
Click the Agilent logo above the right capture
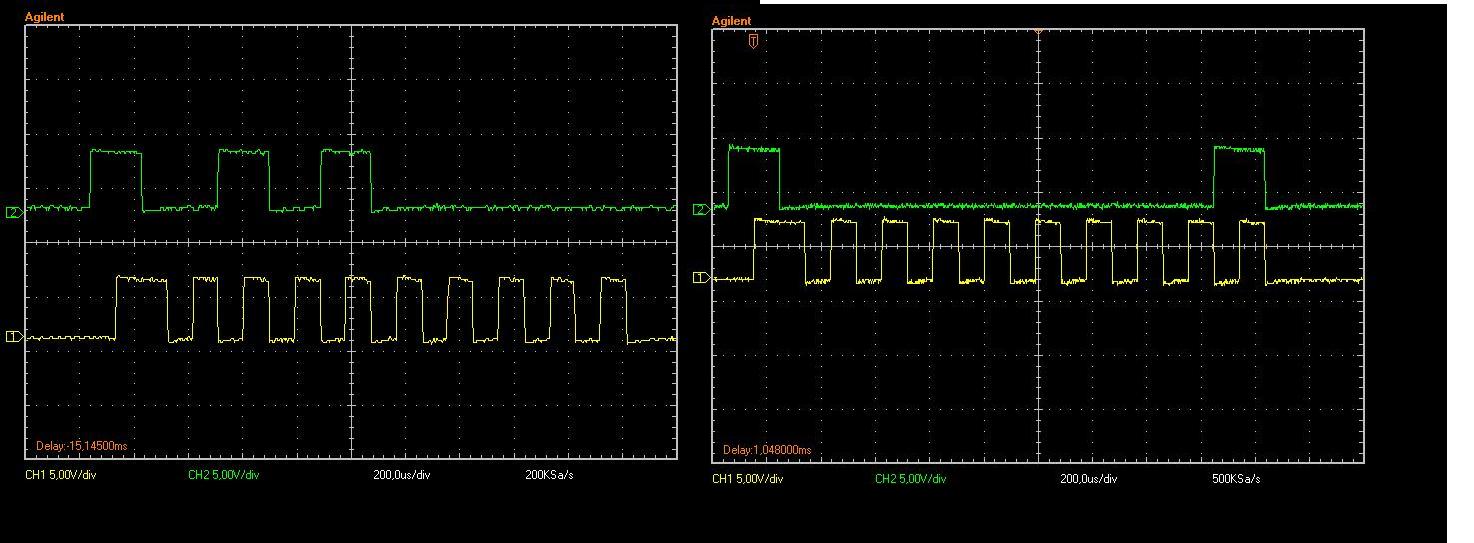tap(731, 21)
